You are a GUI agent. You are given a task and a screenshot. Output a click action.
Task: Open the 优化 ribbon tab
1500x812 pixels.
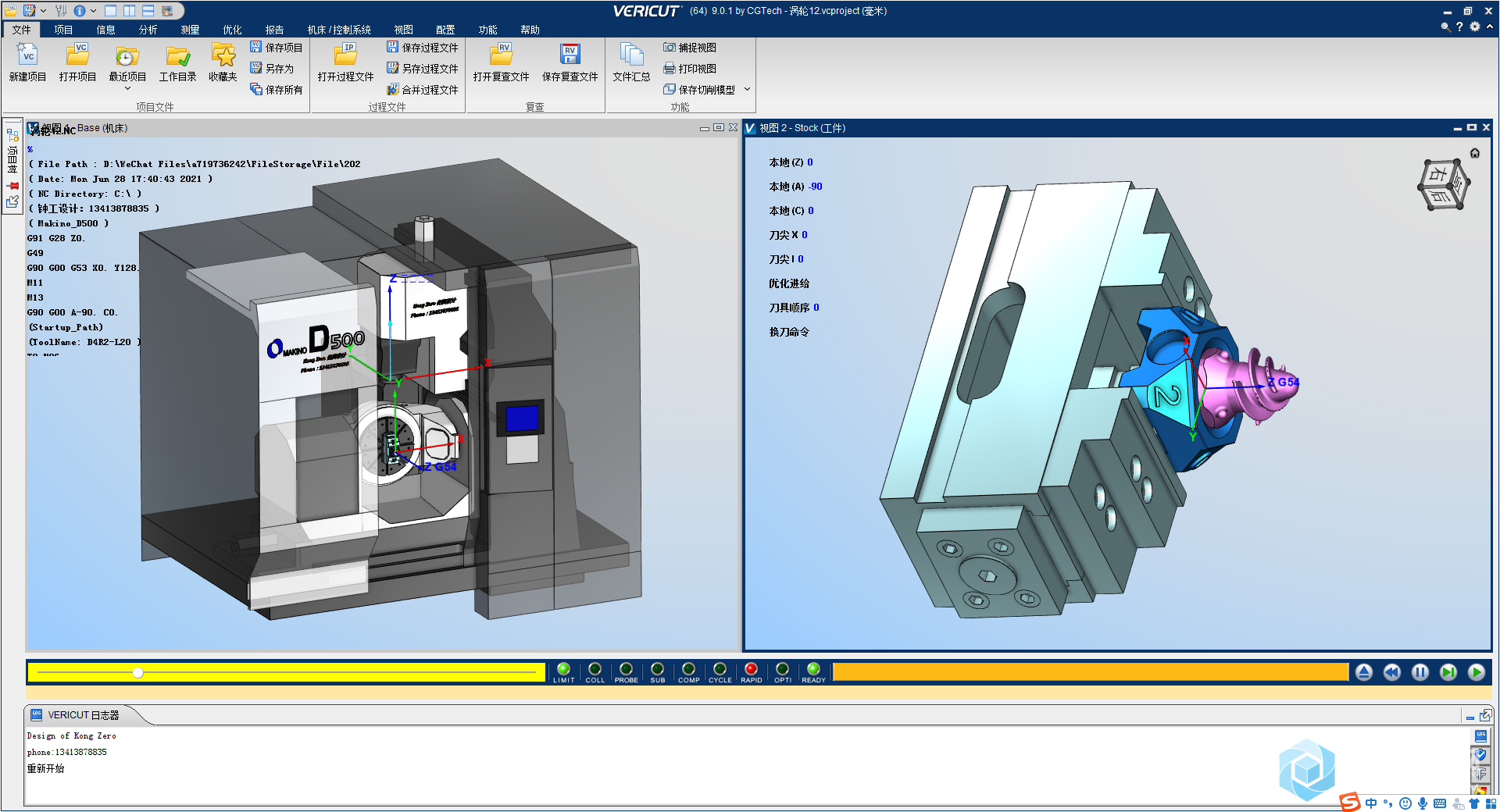232,30
